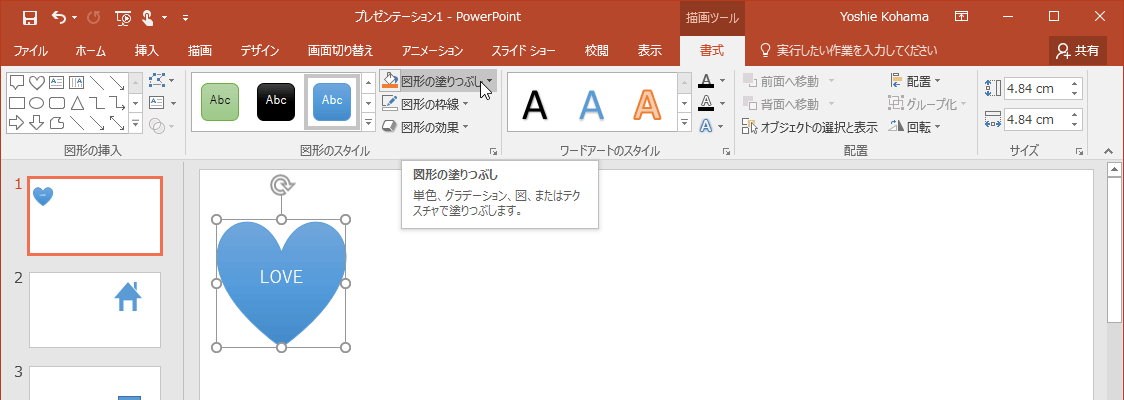This screenshot has width=1124, height=400.
Task: Switch to the ホーム tab
Action: [90, 51]
